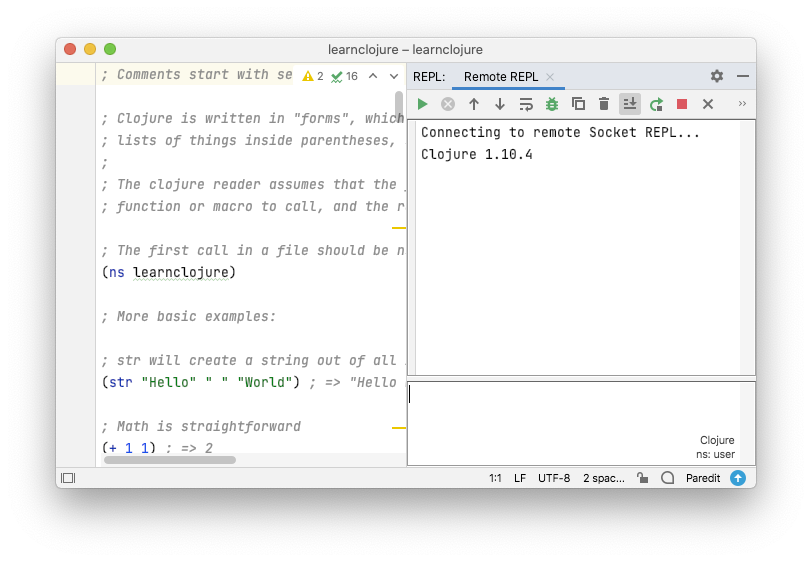Click the "ns: user" label in REPL
The height and width of the screenshot is (562, 812).
pyautogui.click(x=715, y=454)
